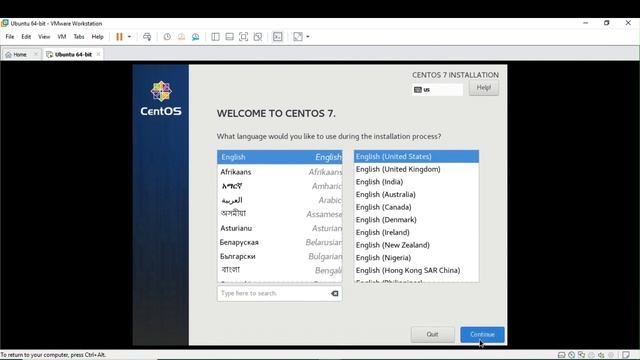Viewport: 640px width, 360px height.
Task: Click the CD/DVD drive status icon
Action: [x=571, y=355]
